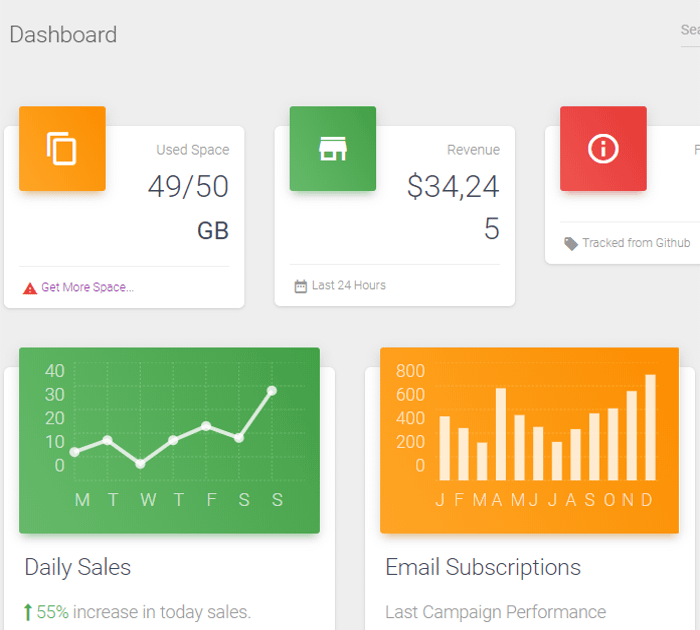Click the red warning triangle icon
This screenshot has width=700, height=630.
pos(30,288)
